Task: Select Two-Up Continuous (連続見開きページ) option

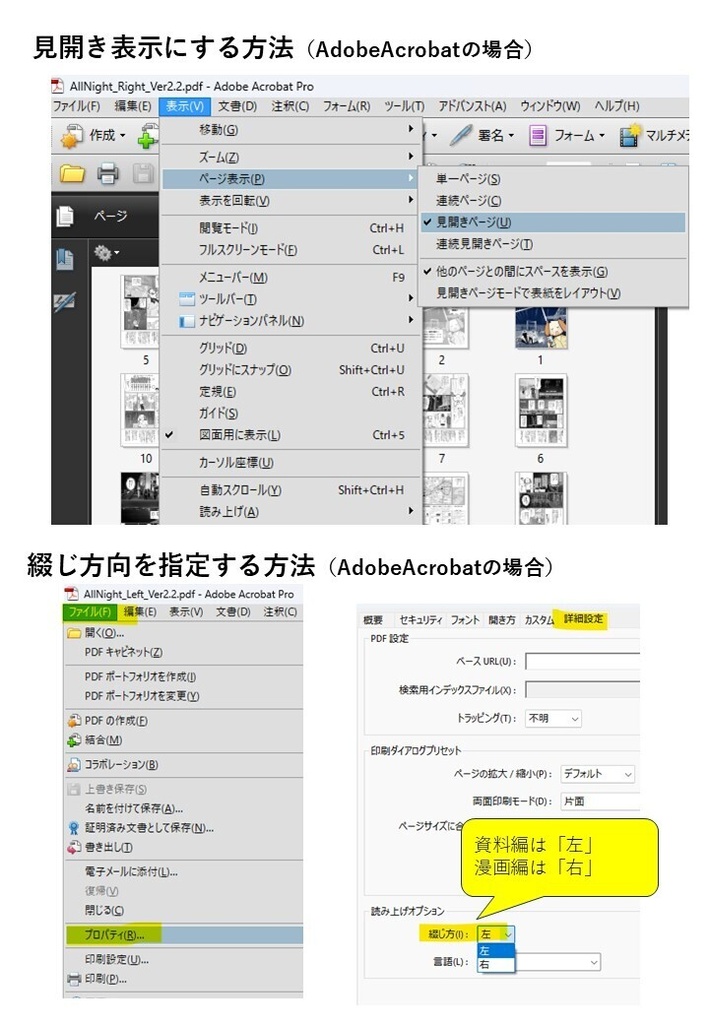Action: coord(554,244)
